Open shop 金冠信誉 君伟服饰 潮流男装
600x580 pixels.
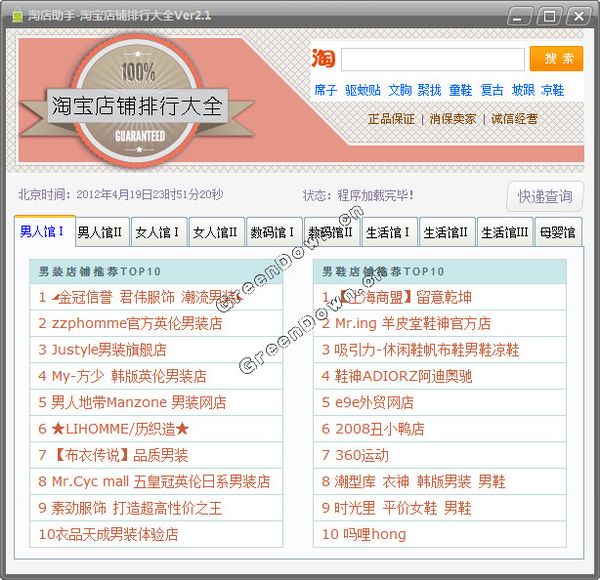coord(156,297)
